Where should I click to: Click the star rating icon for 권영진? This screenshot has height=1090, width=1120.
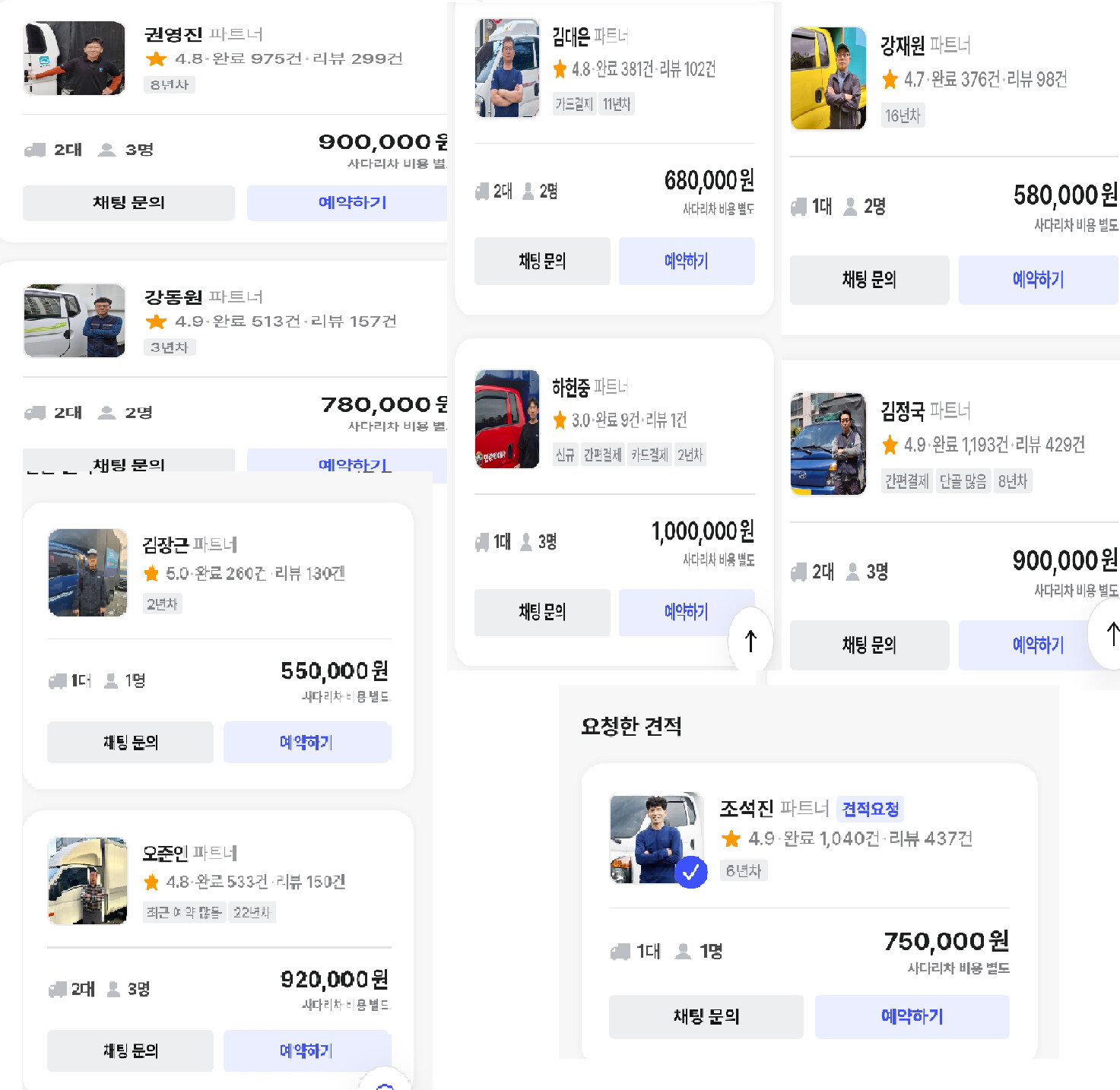pos(157,59)
